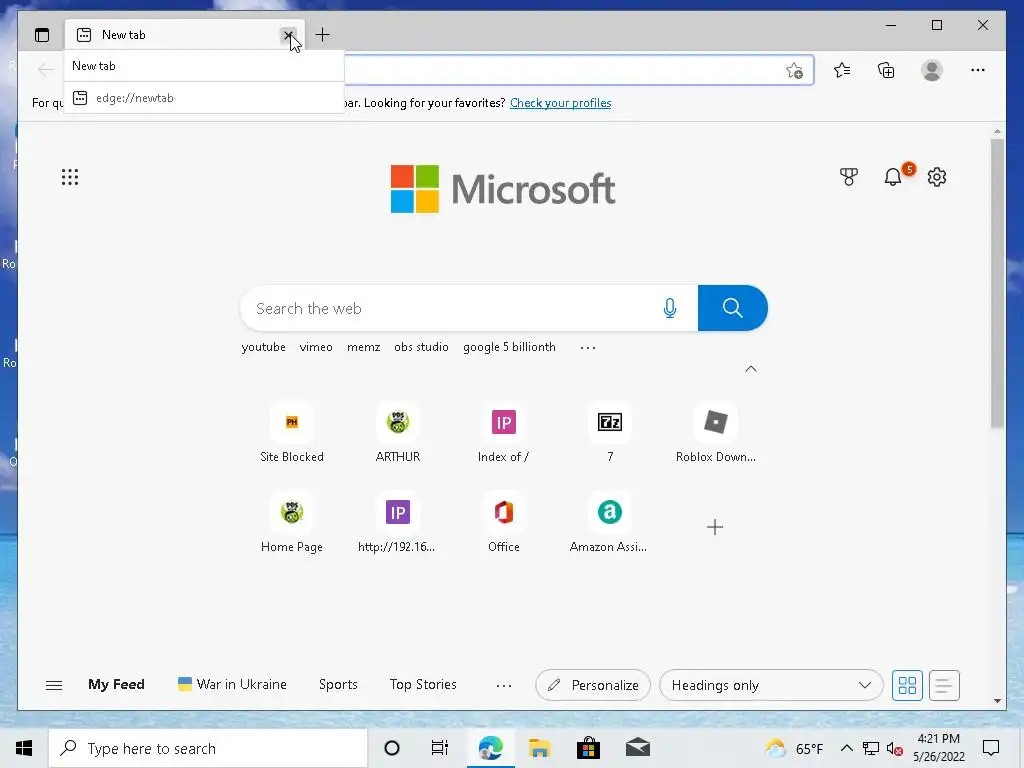Open the tab actions menu icon
The height and width of the screenshot is (768, 1024).
coord(42,35)
